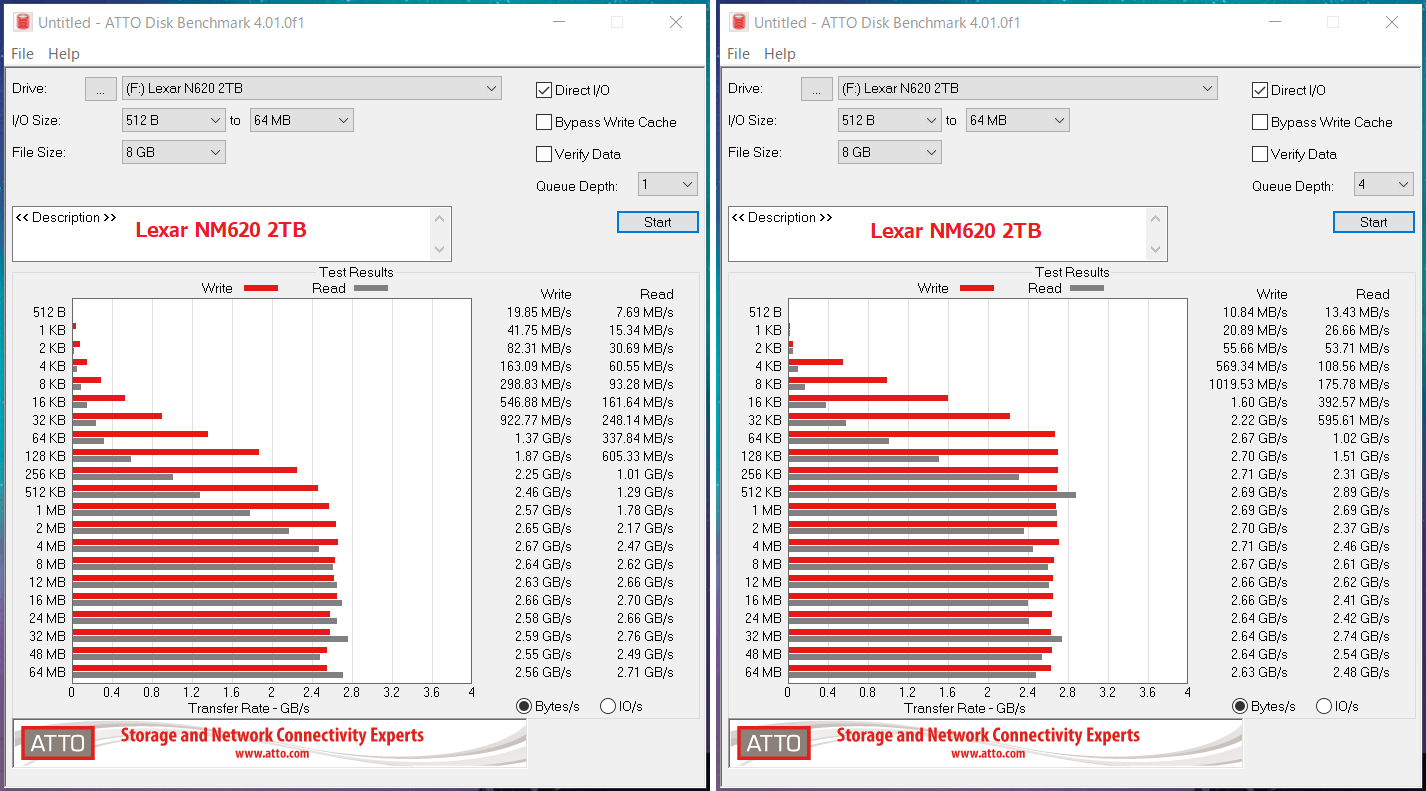Click drive browse '...' button in left window

(x=100, y=89)
